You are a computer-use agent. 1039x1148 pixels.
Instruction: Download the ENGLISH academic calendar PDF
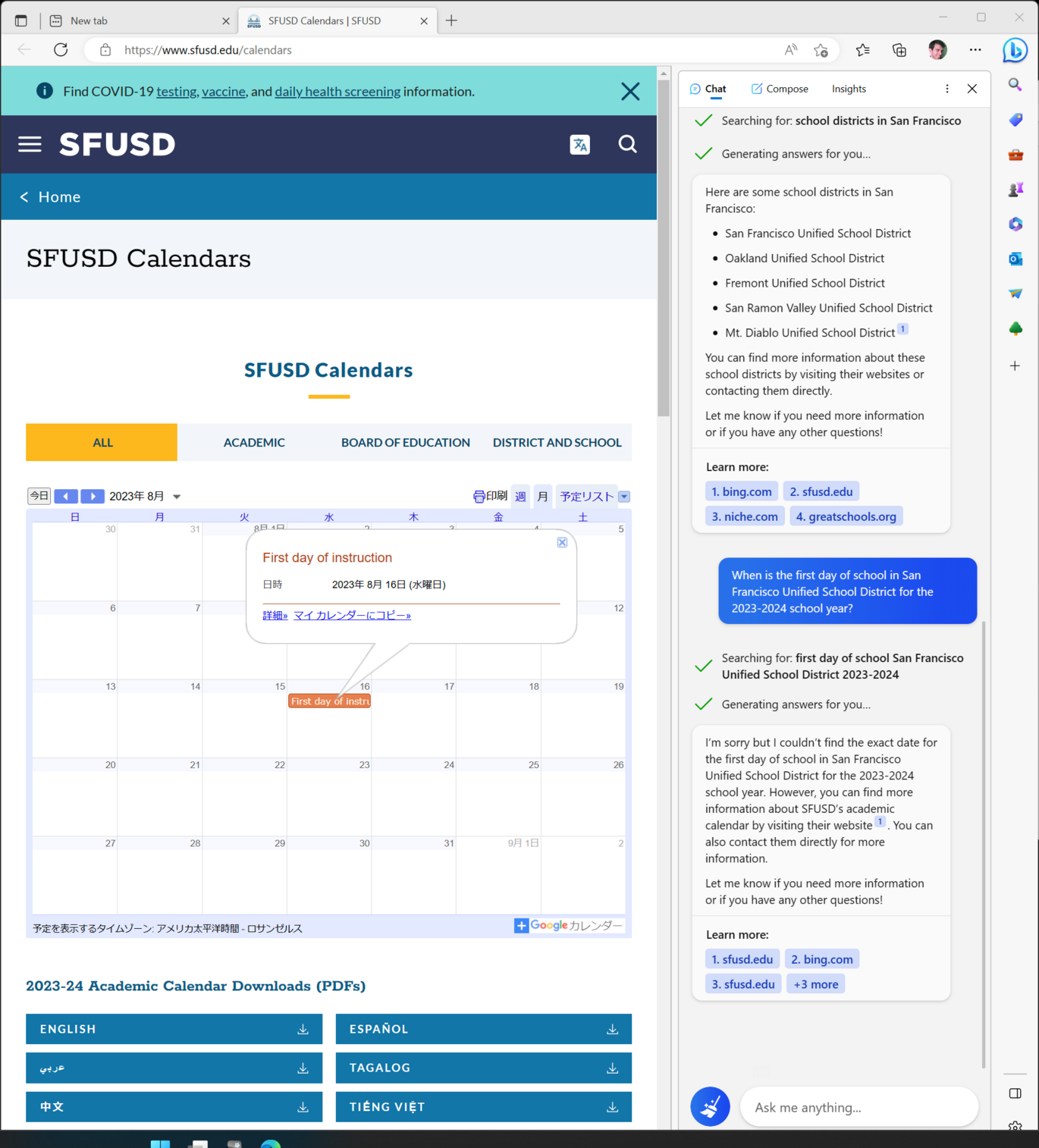174,1029
